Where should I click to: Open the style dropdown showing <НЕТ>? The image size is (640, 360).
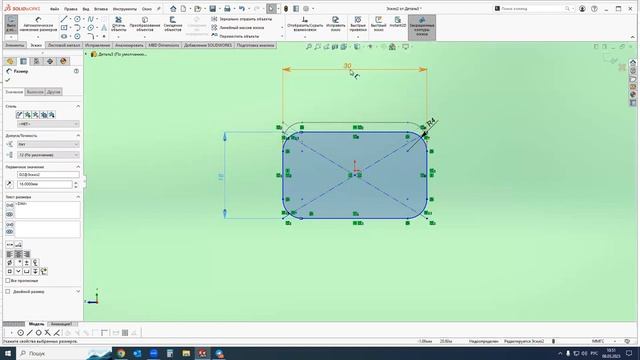[x=48, y=124]
